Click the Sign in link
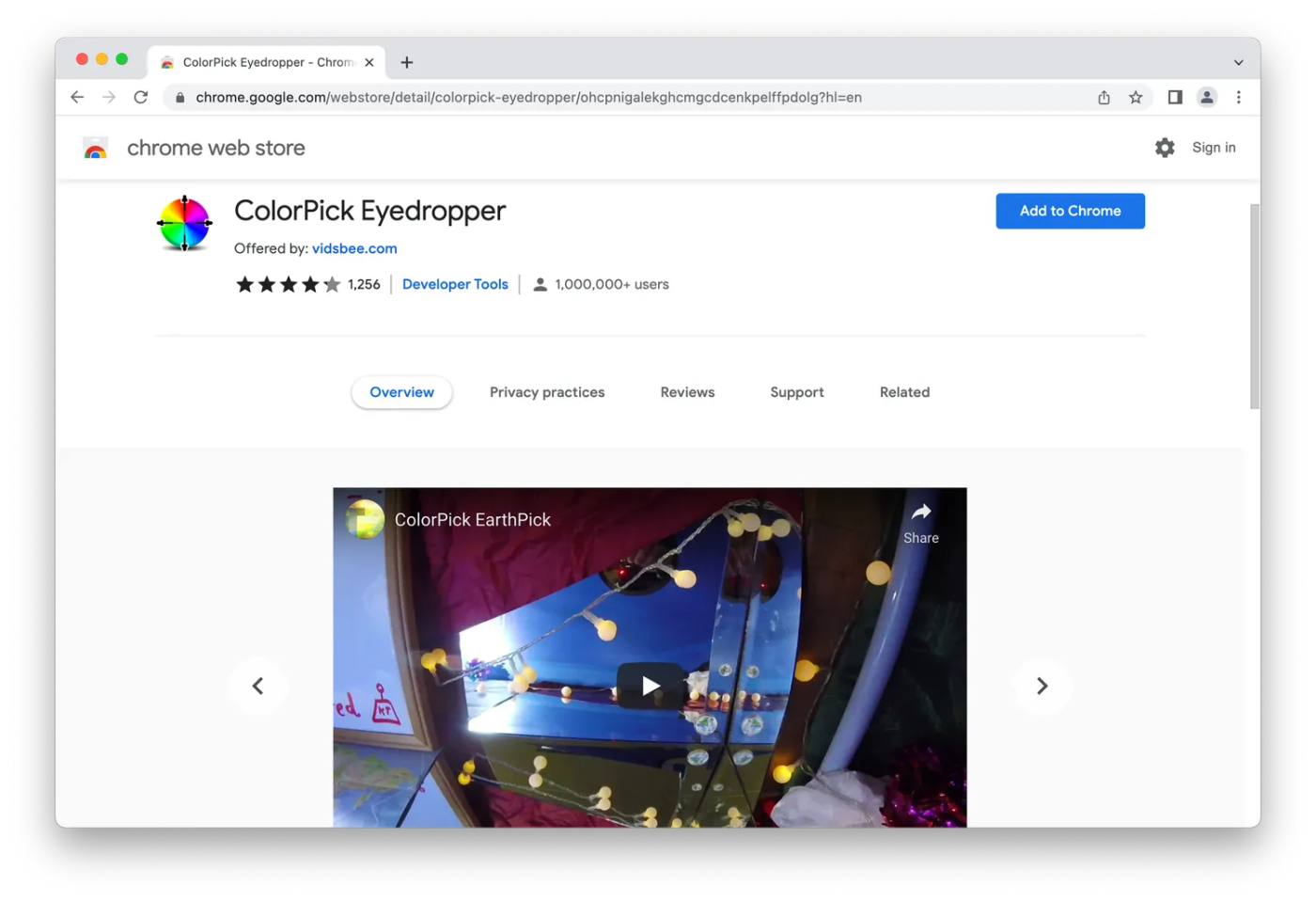The width and height of the screenshot is (1316, 901). 1214,148
